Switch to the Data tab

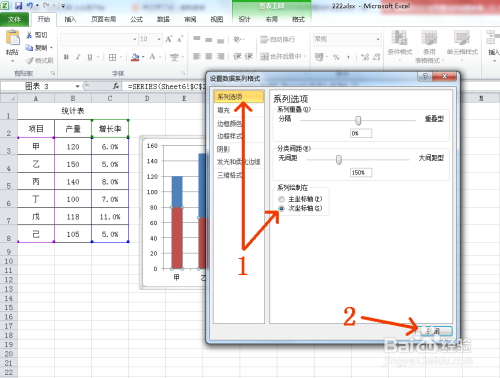coord(163,19)
